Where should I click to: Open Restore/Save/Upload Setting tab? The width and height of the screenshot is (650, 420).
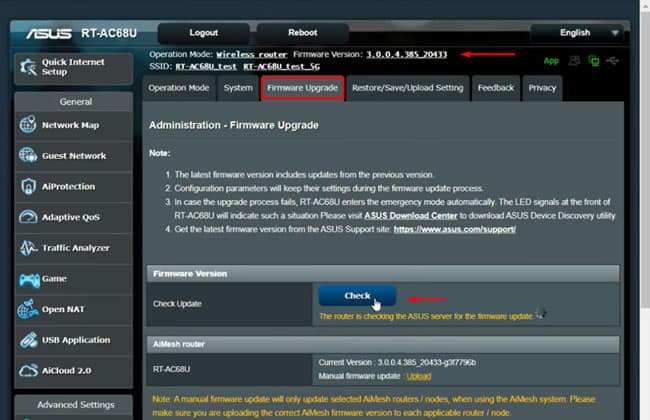pyautogui.click(x=407, y=88)
